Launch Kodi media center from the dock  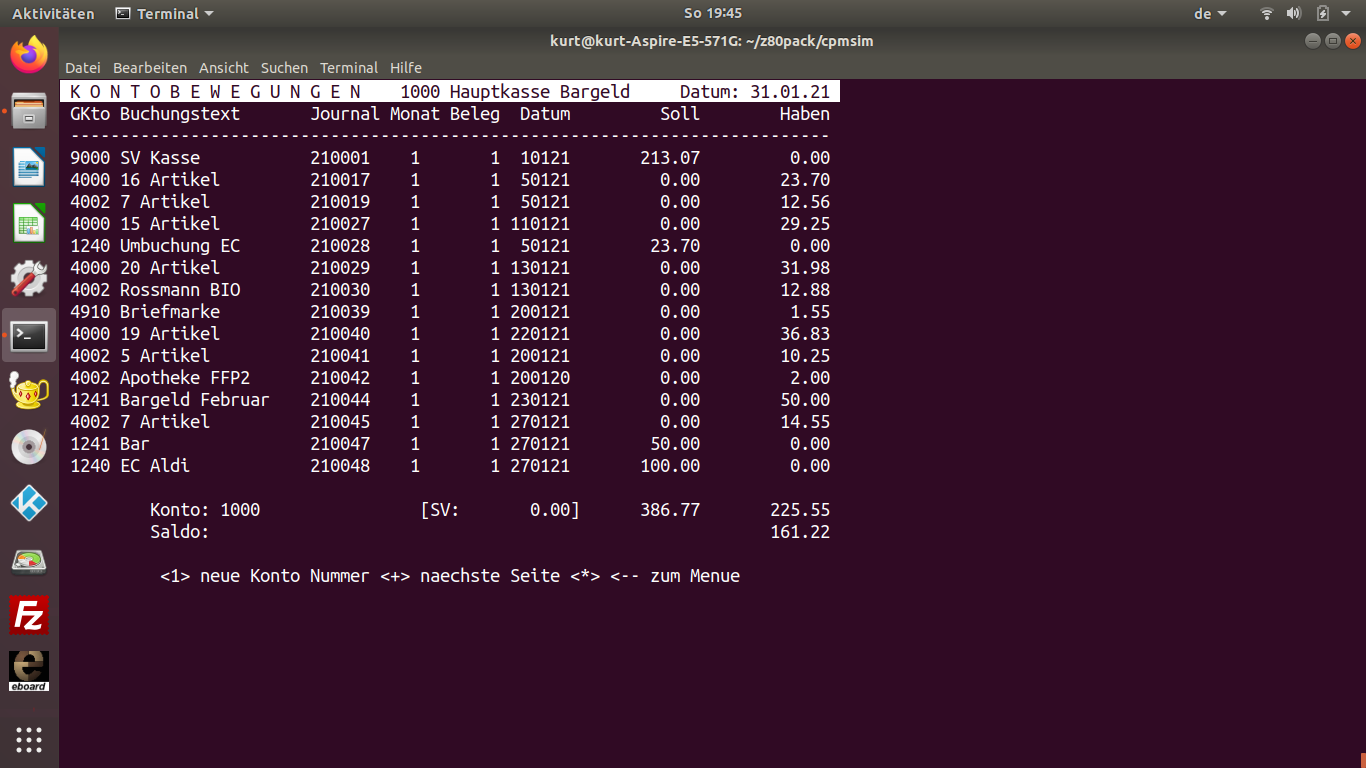click(29, 503)
